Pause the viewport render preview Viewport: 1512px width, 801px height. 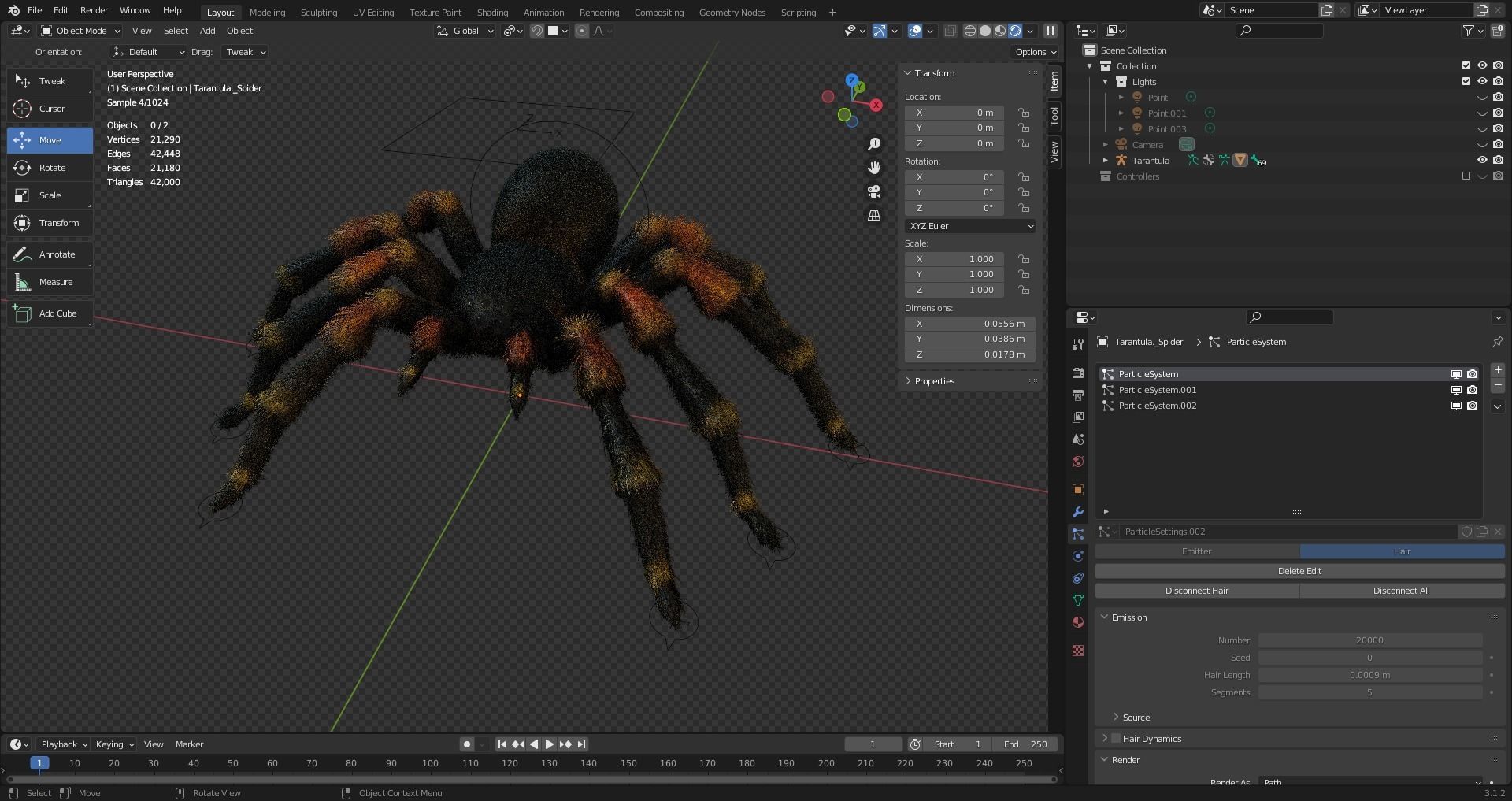(1050, 31)
